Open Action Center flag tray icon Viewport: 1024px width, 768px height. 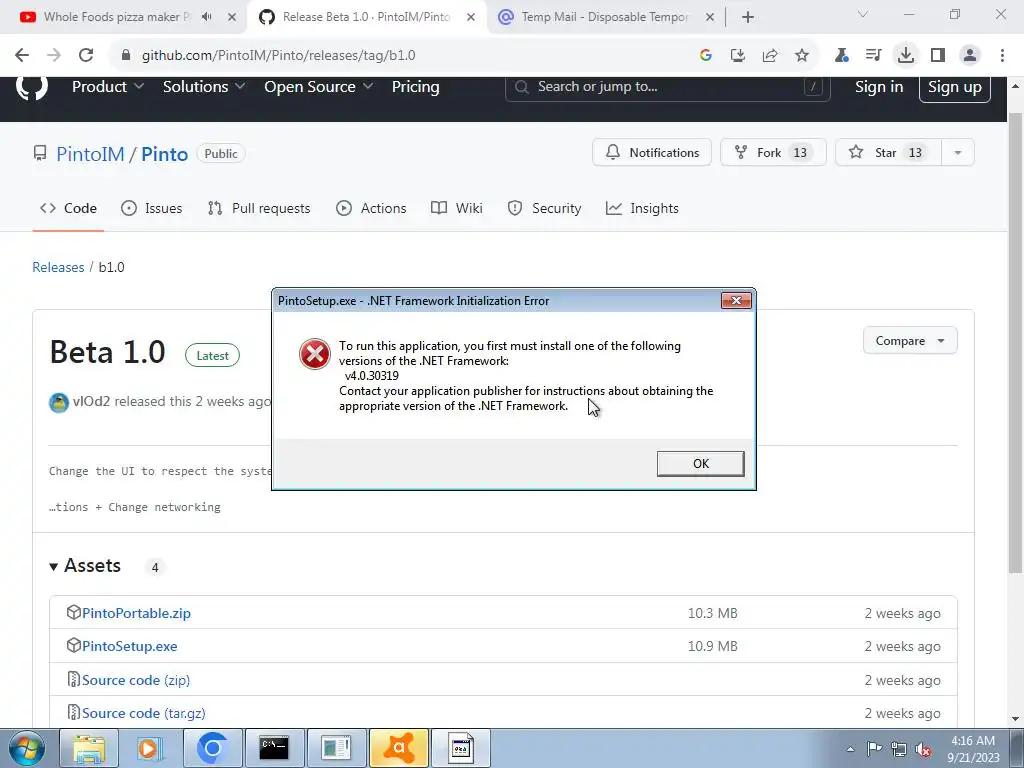pyautogui.click(x=874, y=749)
